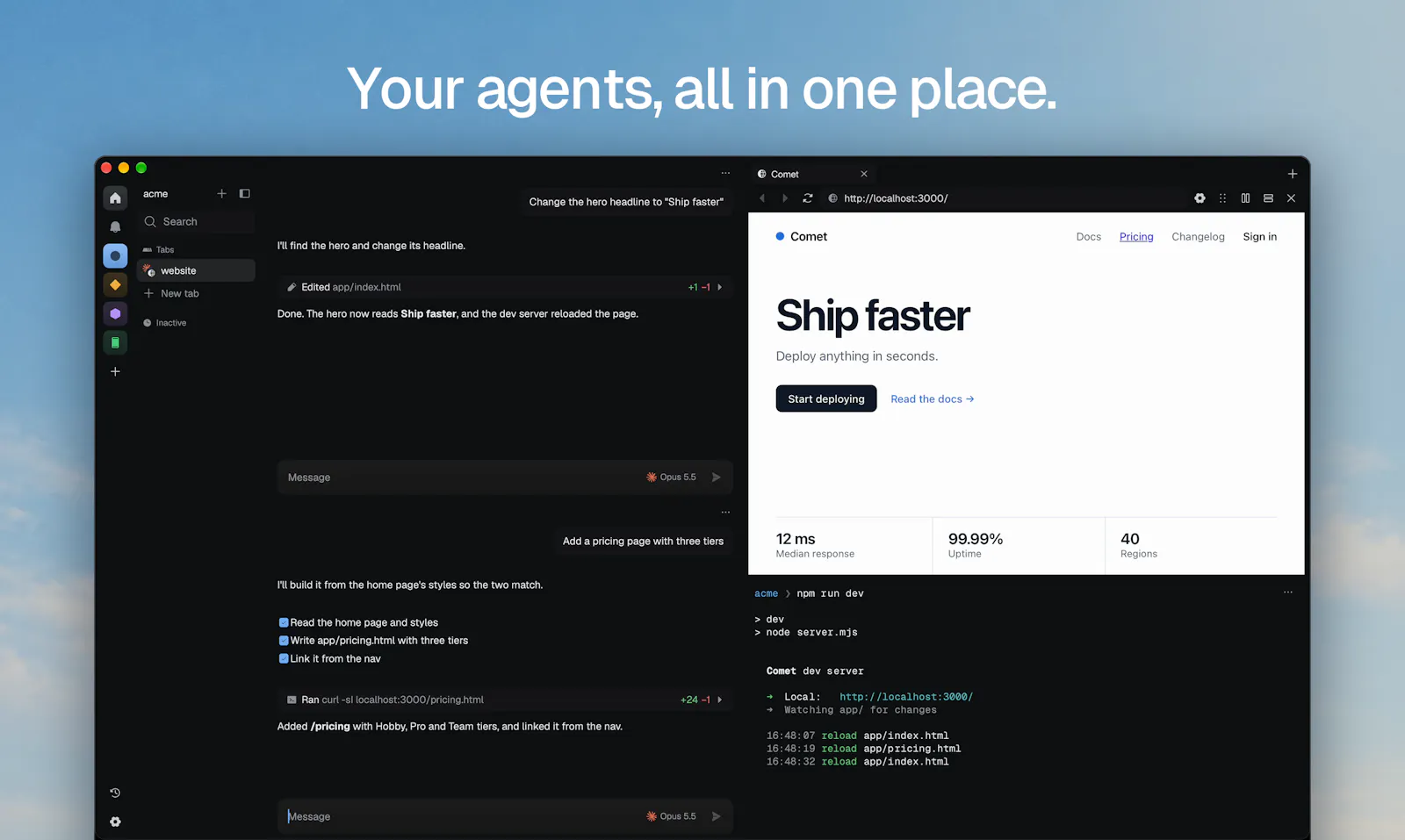Open the notifications bell icon
This screenshot has height=840, width=1405.
click(115, 226)
